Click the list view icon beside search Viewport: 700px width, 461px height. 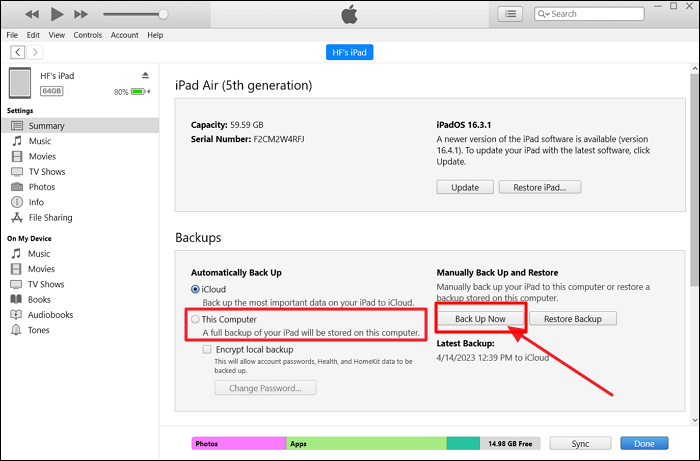click(512, 14)
